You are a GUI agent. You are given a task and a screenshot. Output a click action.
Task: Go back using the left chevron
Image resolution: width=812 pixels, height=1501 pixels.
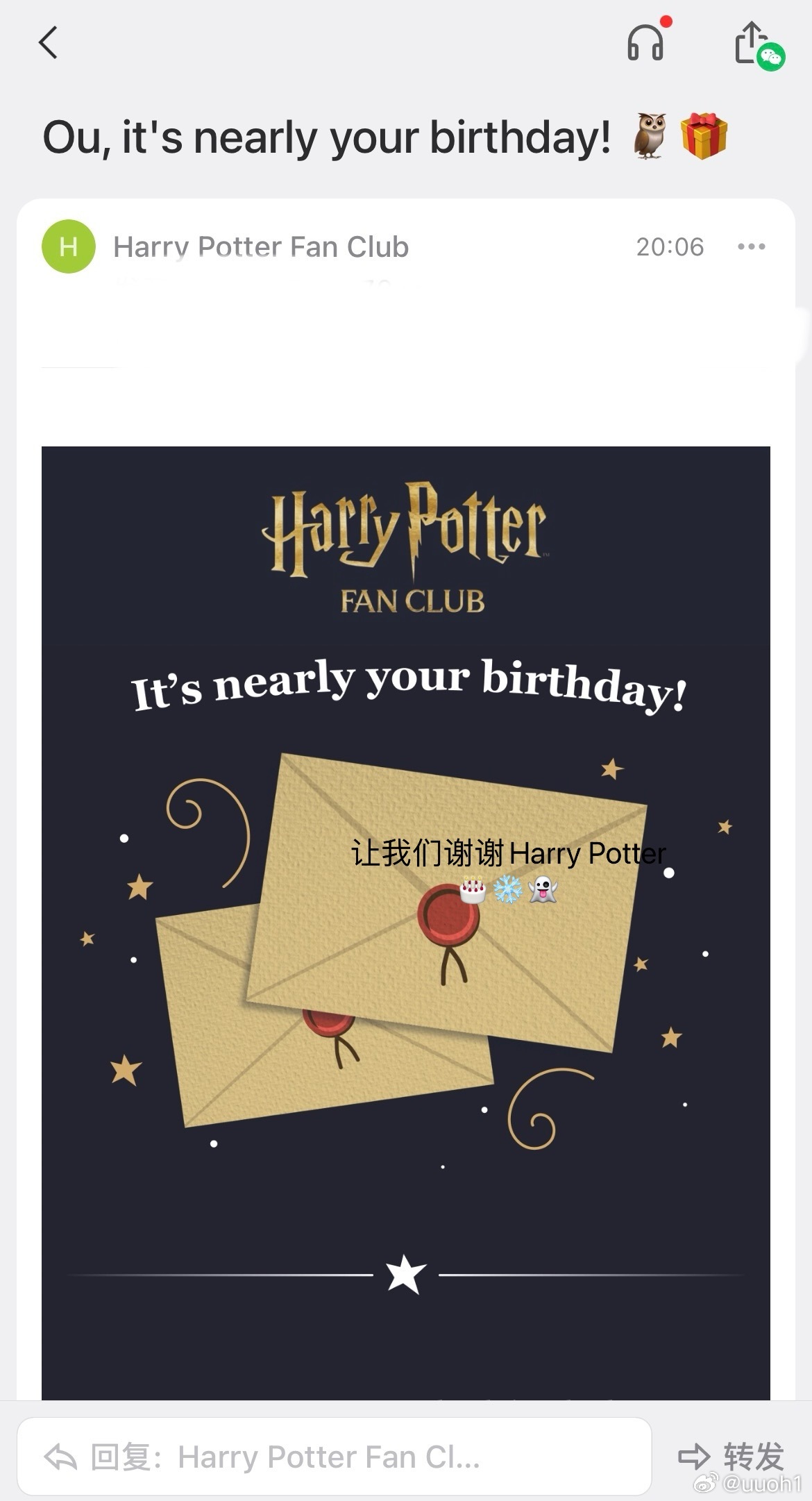tap(48, 43)
